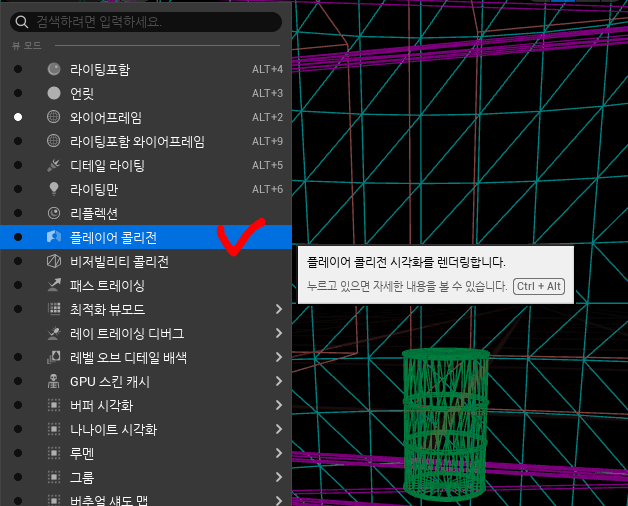628x506 pixels.
Task: Click the ALT+9 shortcut text
Action: pyautogui.click(x=267, y=141)
